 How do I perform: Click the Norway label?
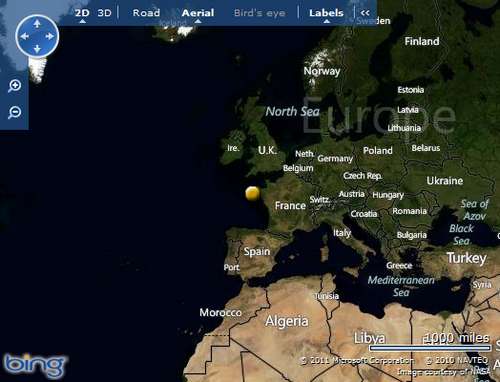click(x=322, y=71)
